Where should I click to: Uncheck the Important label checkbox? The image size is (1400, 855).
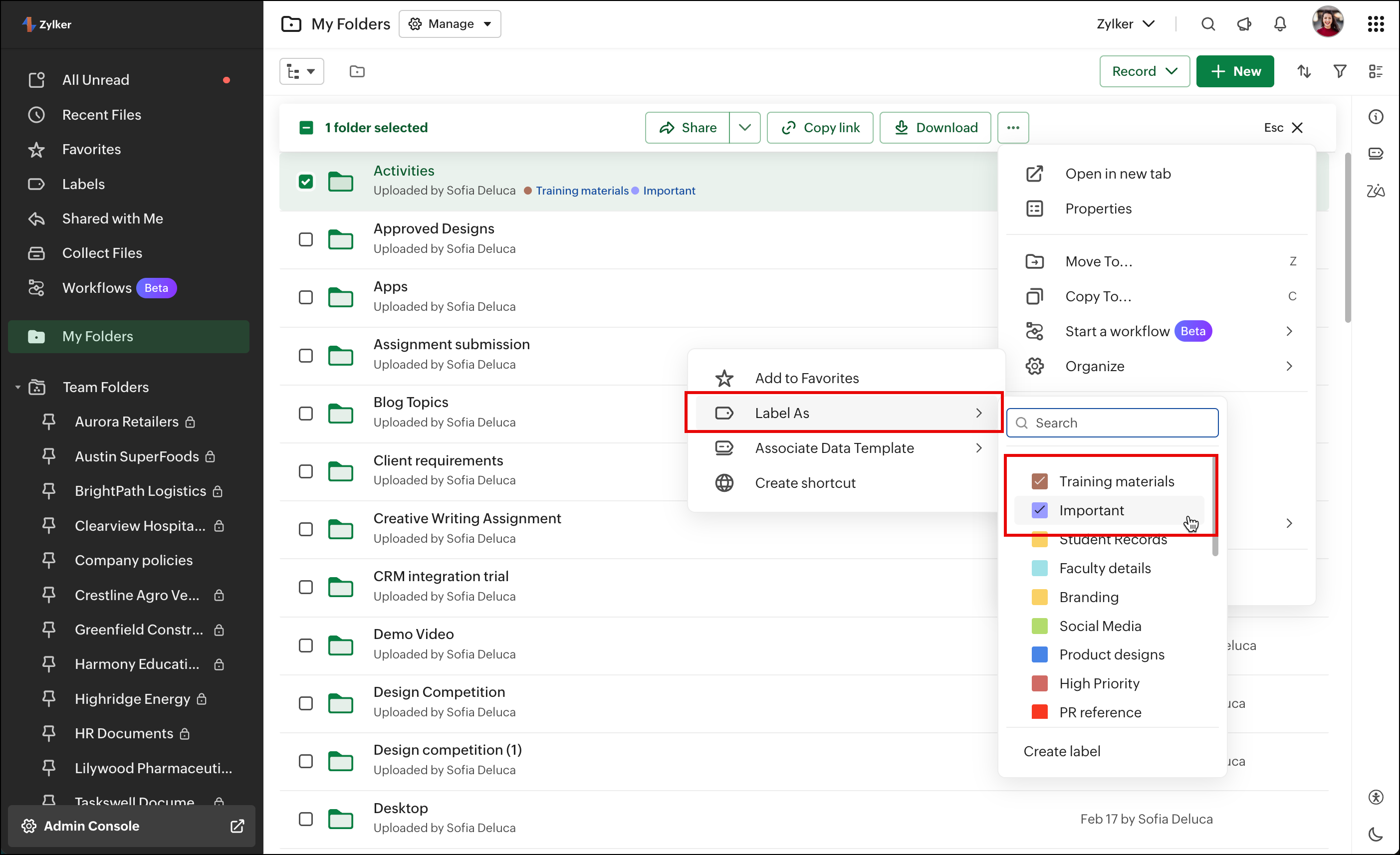[1039, 510]
